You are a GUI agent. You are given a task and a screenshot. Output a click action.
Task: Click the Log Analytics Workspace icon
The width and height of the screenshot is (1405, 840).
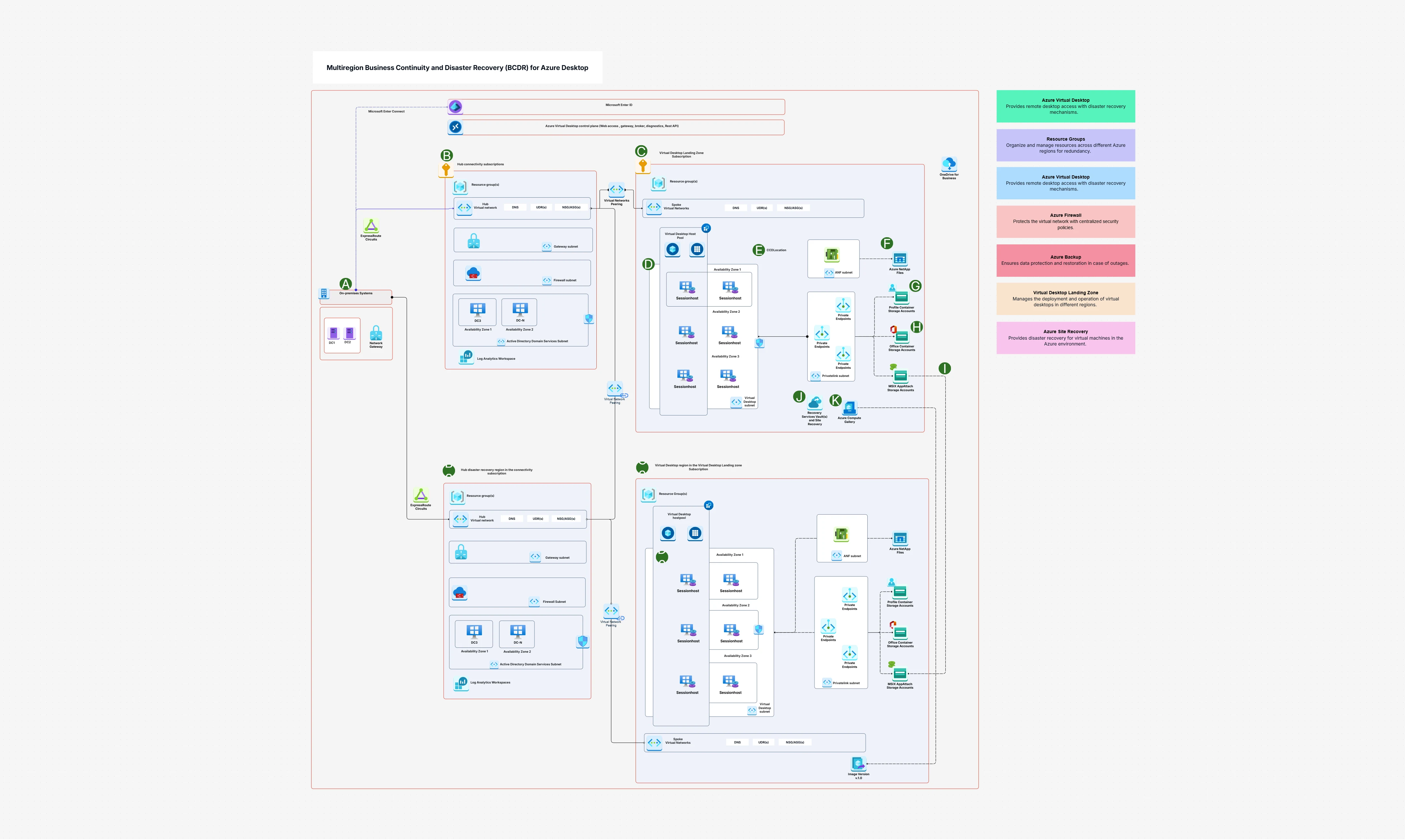click(466, 356)
